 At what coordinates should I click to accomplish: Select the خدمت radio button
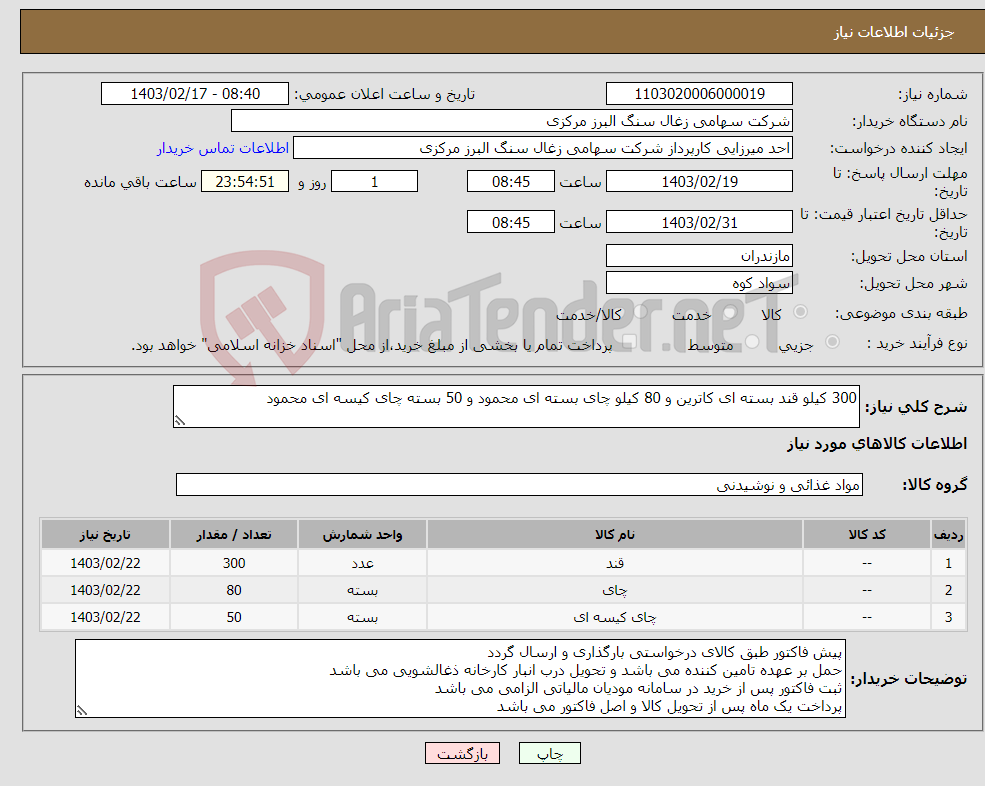(730, 312)
